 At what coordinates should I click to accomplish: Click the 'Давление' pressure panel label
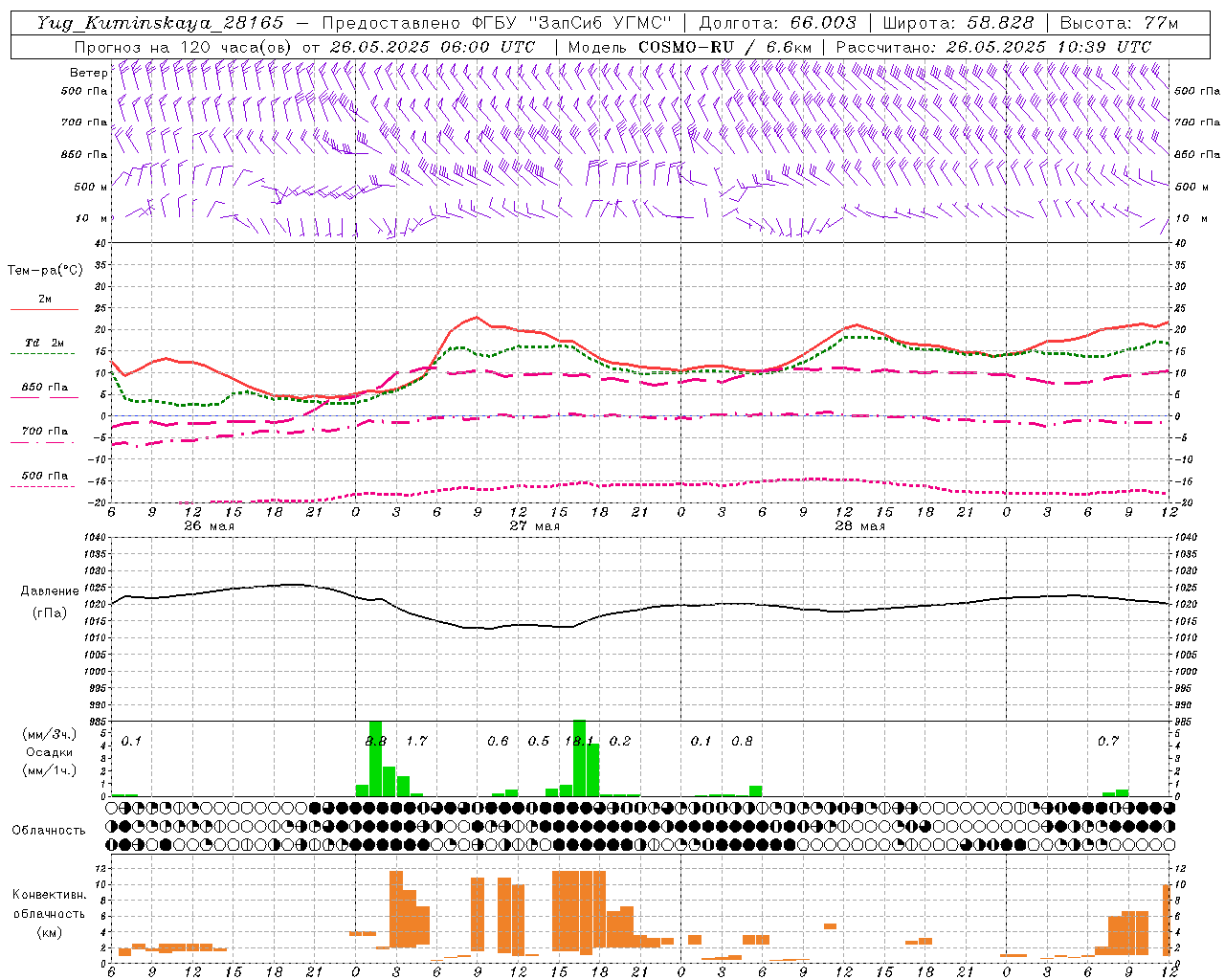[50, 591]
